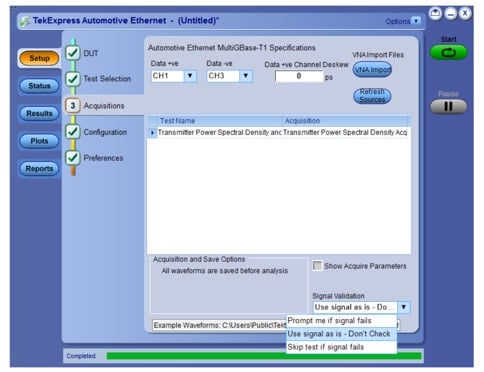Choose Skip test if signal fails
The width and height of the screenshot is (484, 372).
[x=342, y=347]
